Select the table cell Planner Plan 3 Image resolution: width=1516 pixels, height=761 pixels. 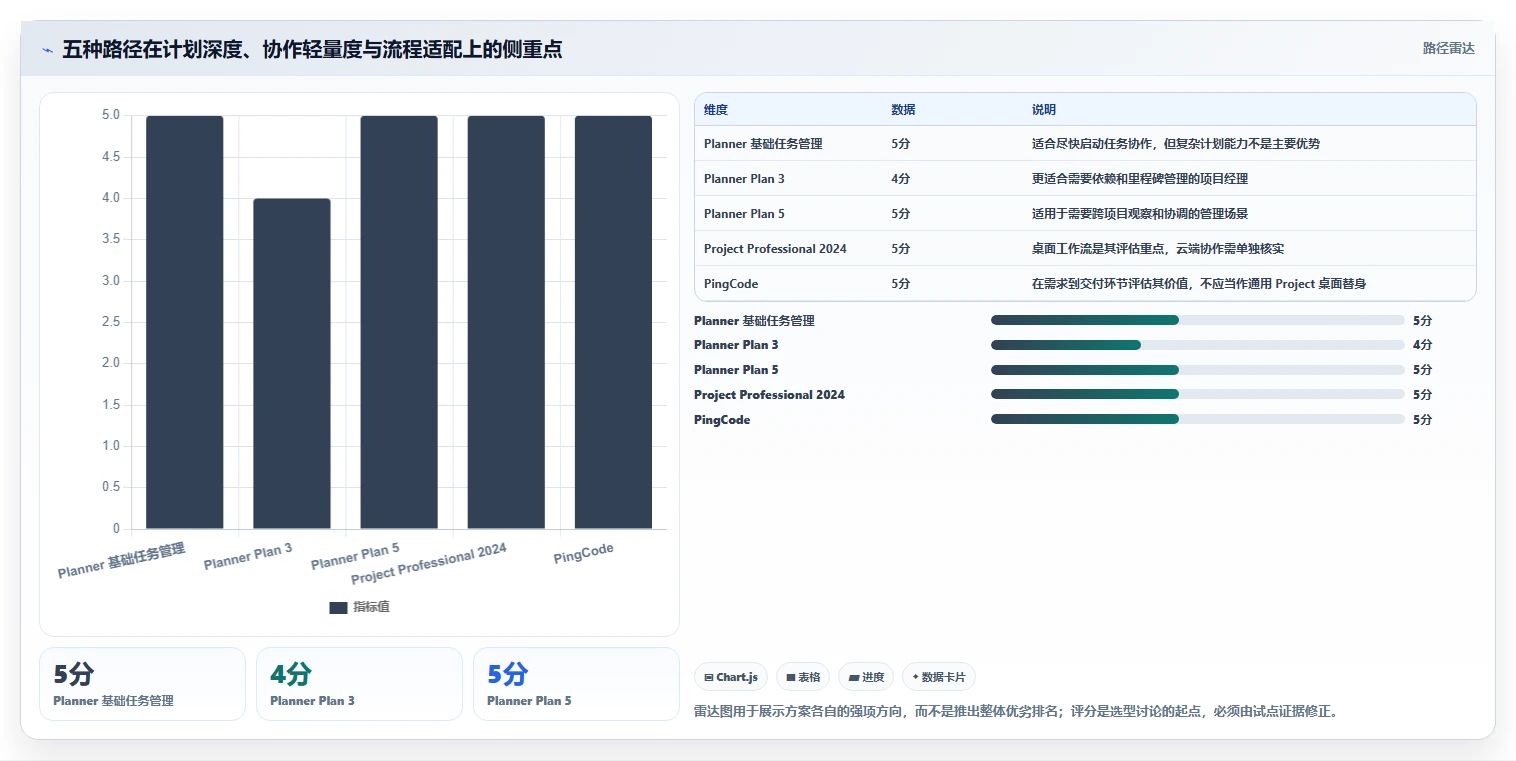(x=744, y=179)
